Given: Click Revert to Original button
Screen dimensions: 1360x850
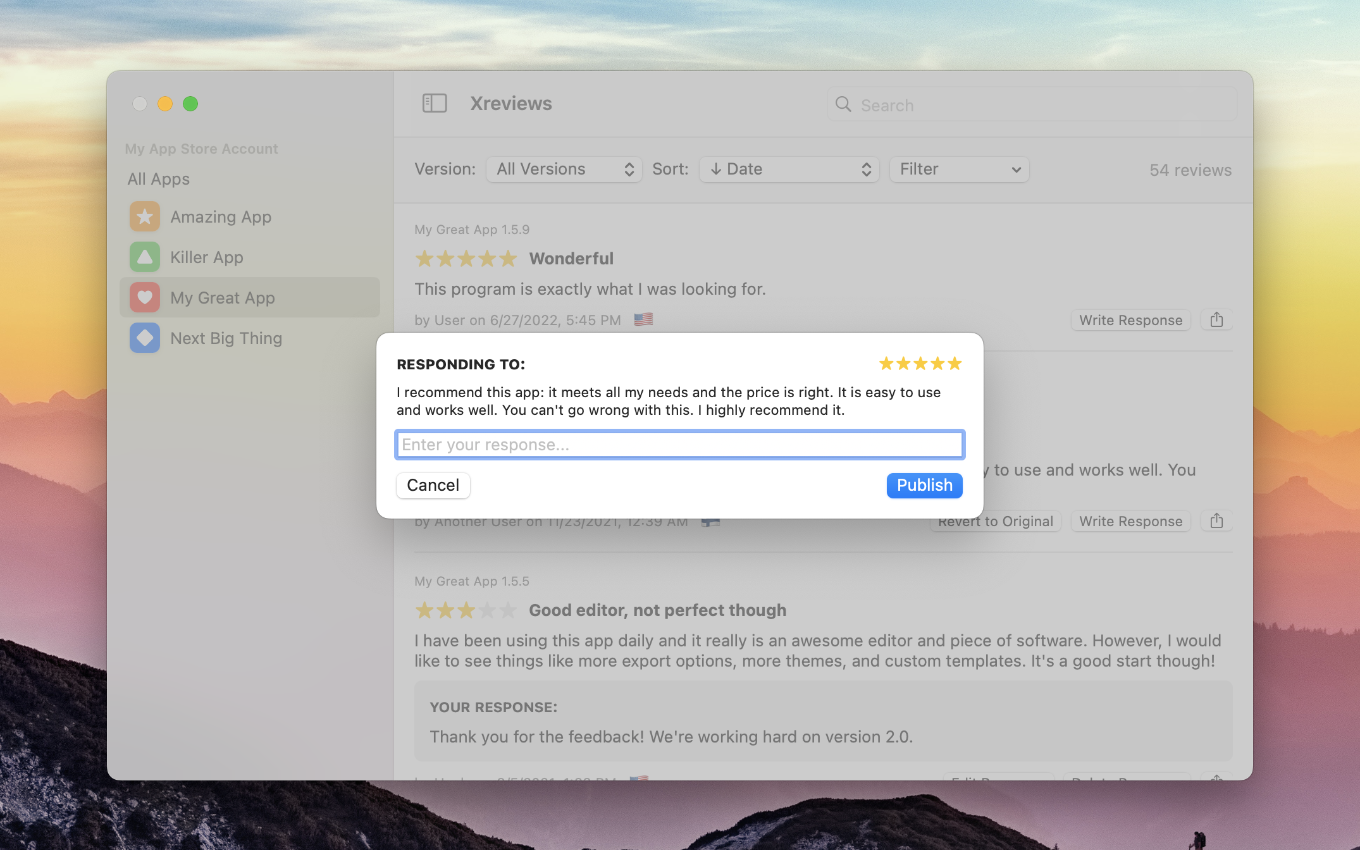Looking at the screenshot, I should coord(995,522).
